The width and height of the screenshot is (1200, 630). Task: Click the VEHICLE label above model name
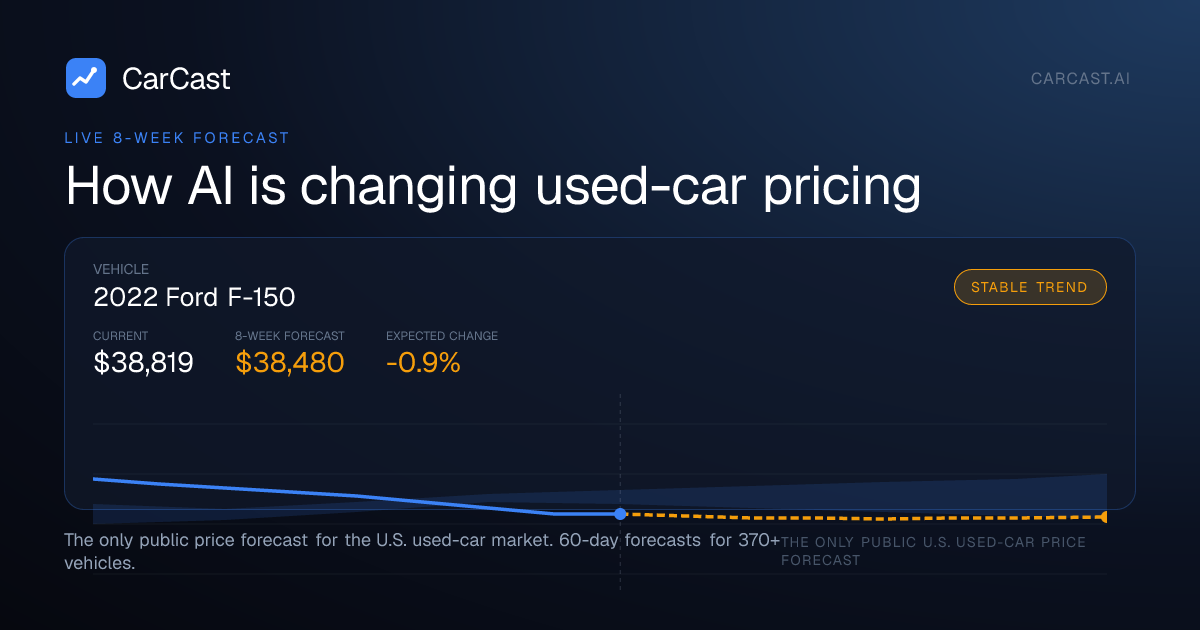coord(121,269)
